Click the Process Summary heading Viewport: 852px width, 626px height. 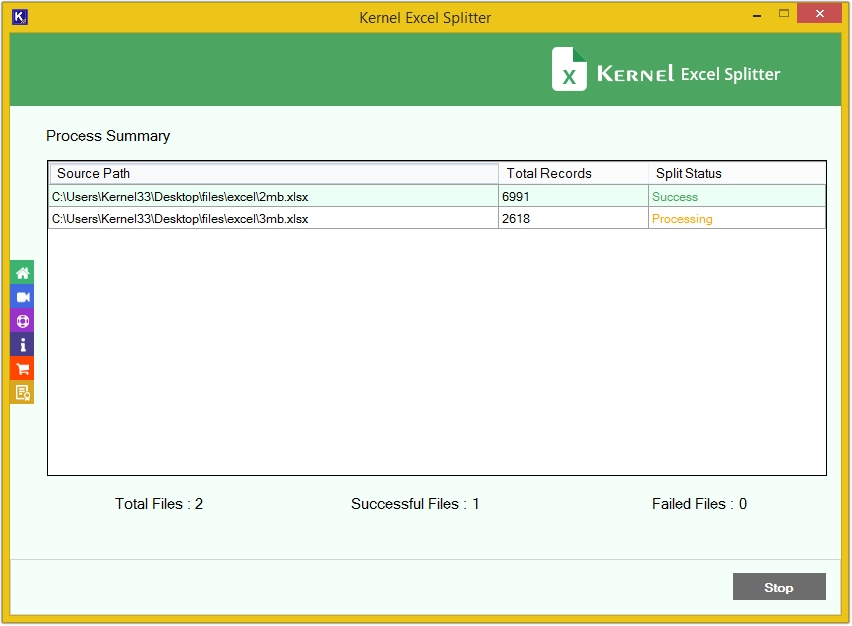(108, 136)
